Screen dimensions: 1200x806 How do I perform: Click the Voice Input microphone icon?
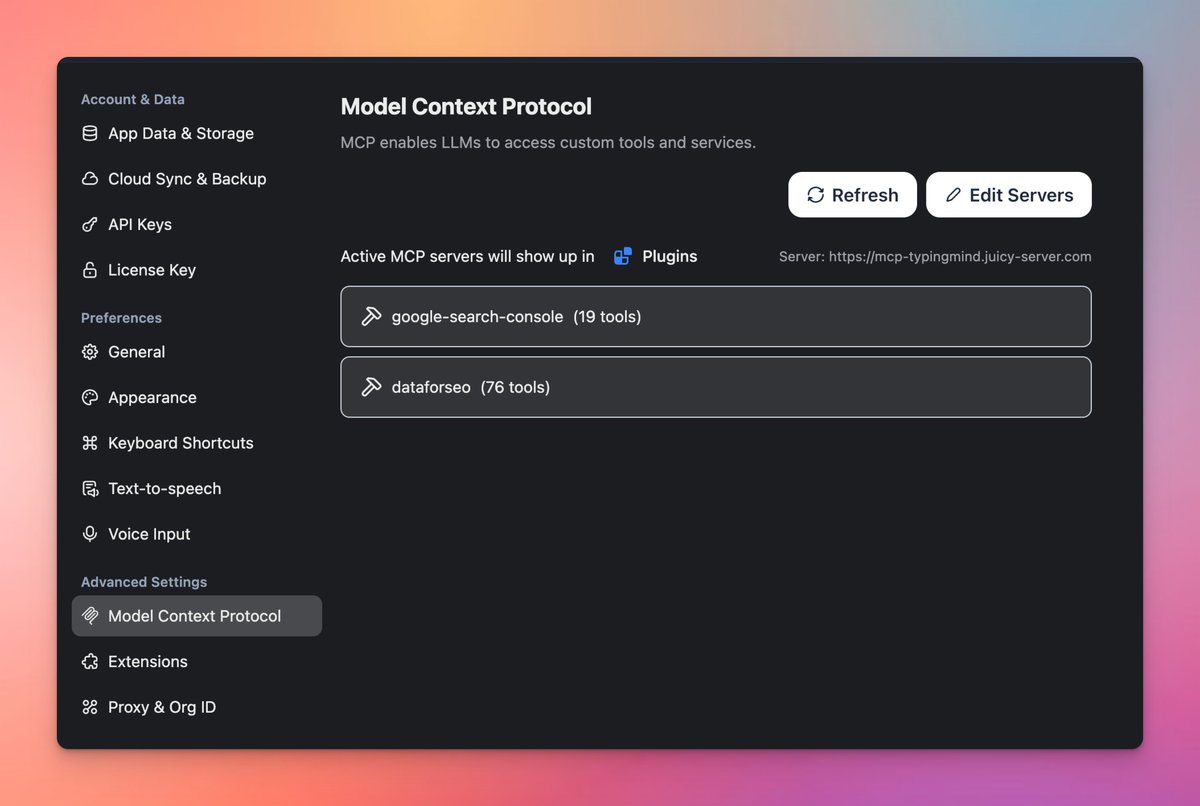[90, 534]
